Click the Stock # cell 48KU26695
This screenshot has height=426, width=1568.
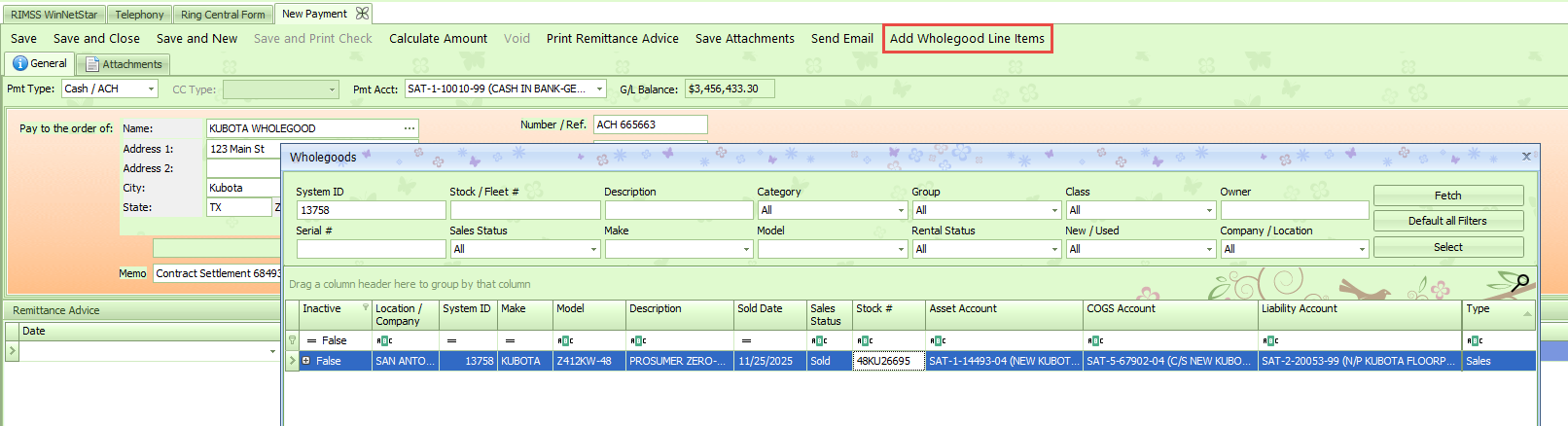888,361
